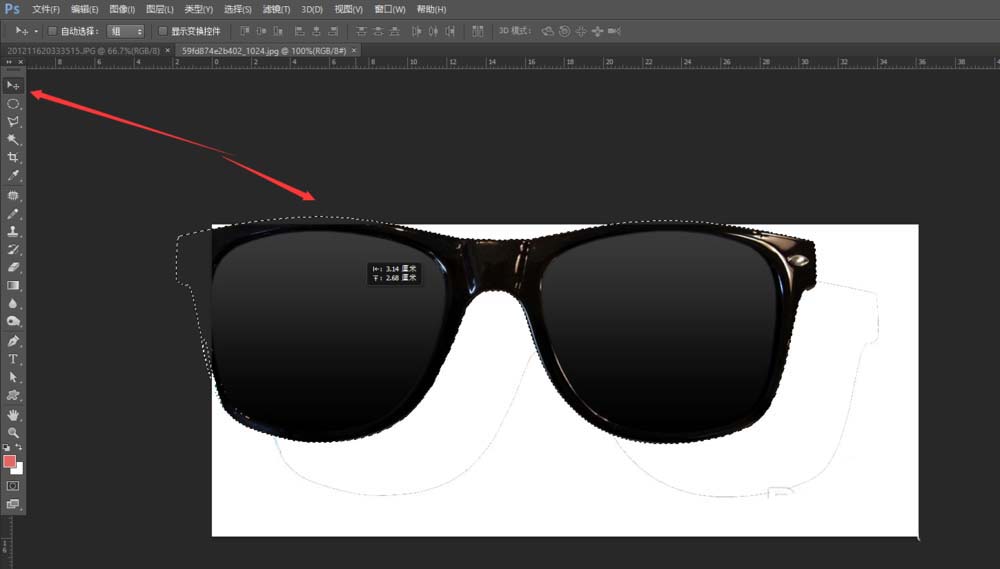The height and width of the screenshot is (569, 1000).
Task: Expand the Move tool preset picker arrow
Action: coord(35,31)
